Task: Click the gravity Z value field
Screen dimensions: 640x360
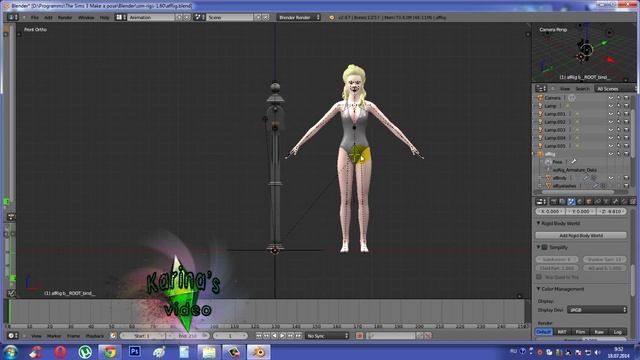Action: pyautogui.click(x=611, y=211)
